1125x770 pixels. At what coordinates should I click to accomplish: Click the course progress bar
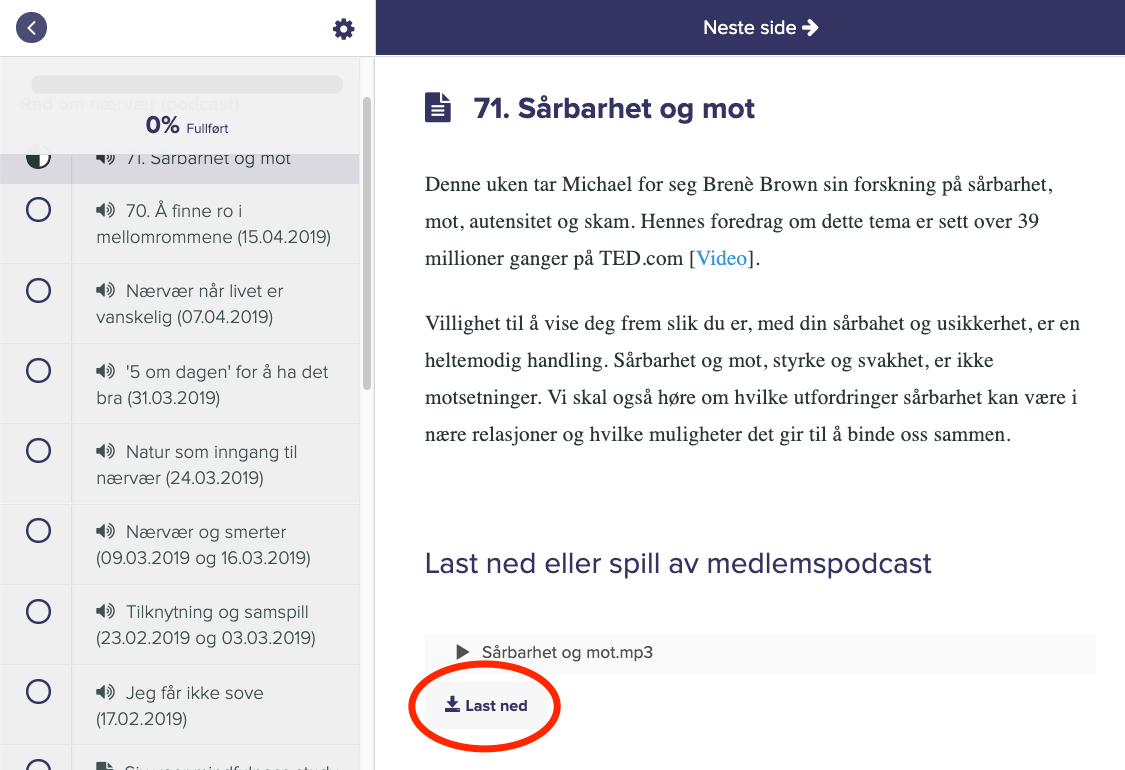coord(187,84)
